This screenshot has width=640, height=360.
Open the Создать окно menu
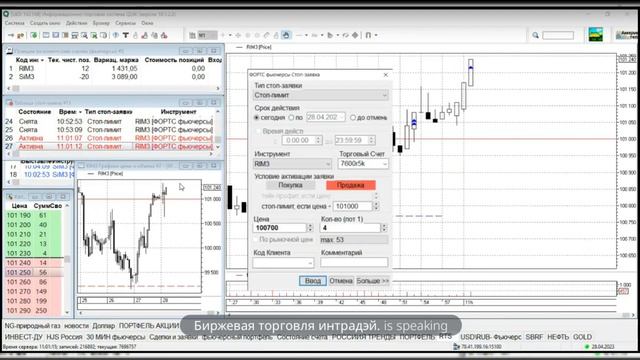pyautogui.click(x=45, y=23)
